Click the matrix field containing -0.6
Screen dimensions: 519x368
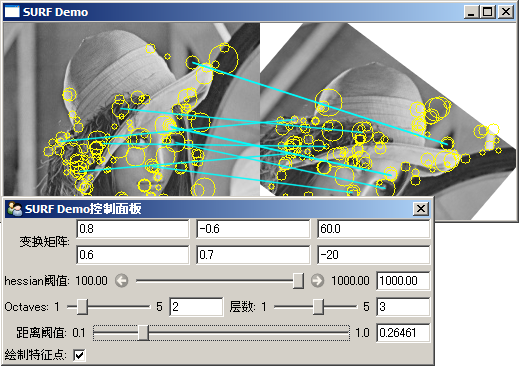[253, 229]
